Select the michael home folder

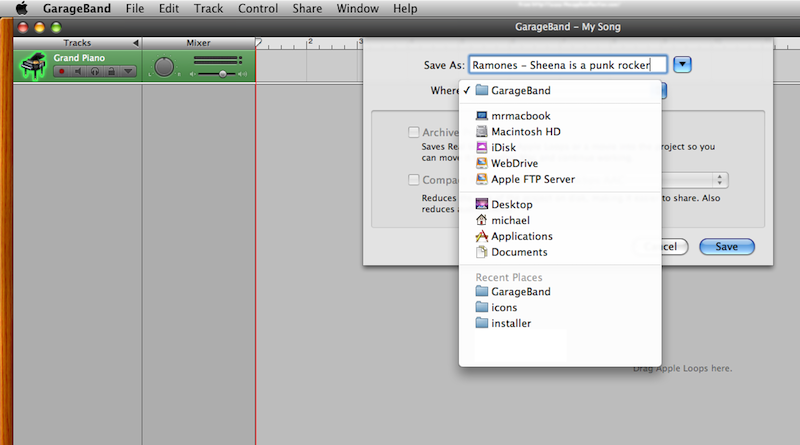click(x=510, y=220)
